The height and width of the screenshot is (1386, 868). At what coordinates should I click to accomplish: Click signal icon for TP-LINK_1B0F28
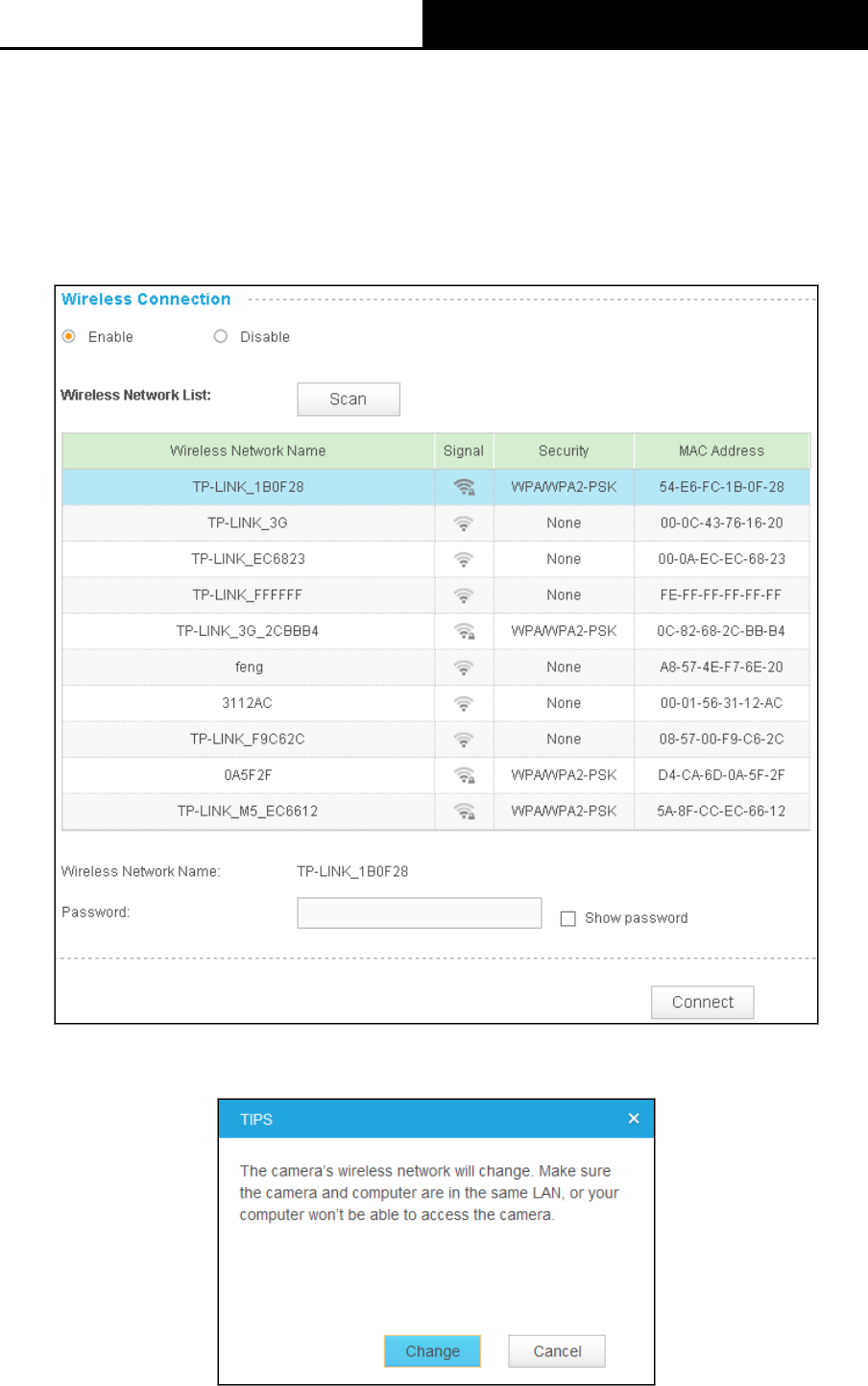point(464,487)
